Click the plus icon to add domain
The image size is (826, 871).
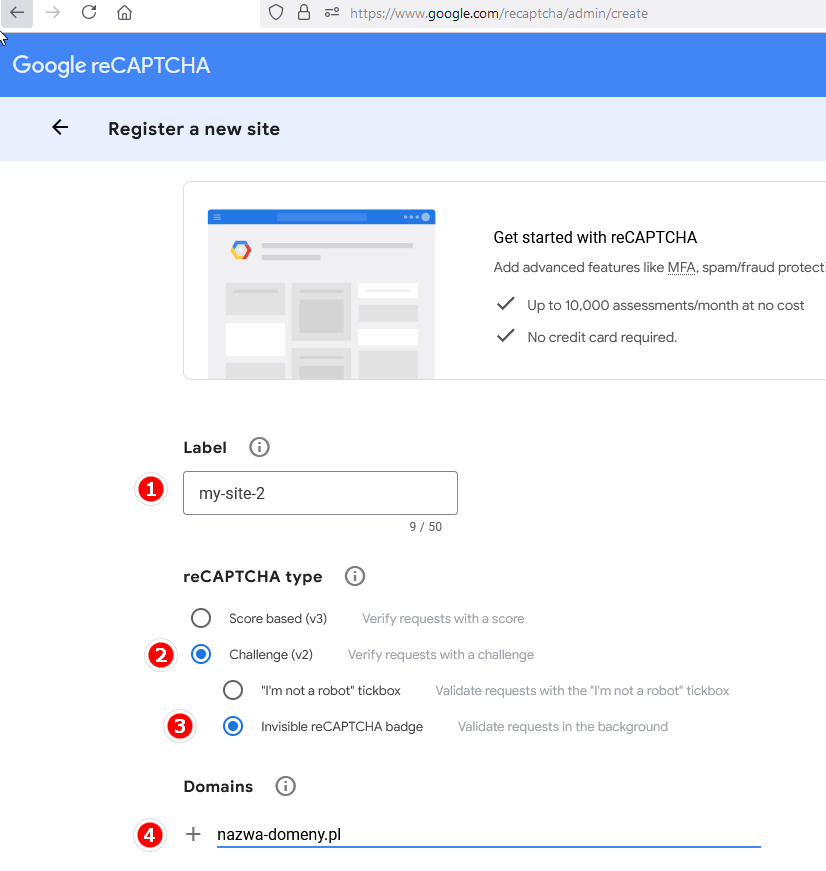click(x=194, y=834)
